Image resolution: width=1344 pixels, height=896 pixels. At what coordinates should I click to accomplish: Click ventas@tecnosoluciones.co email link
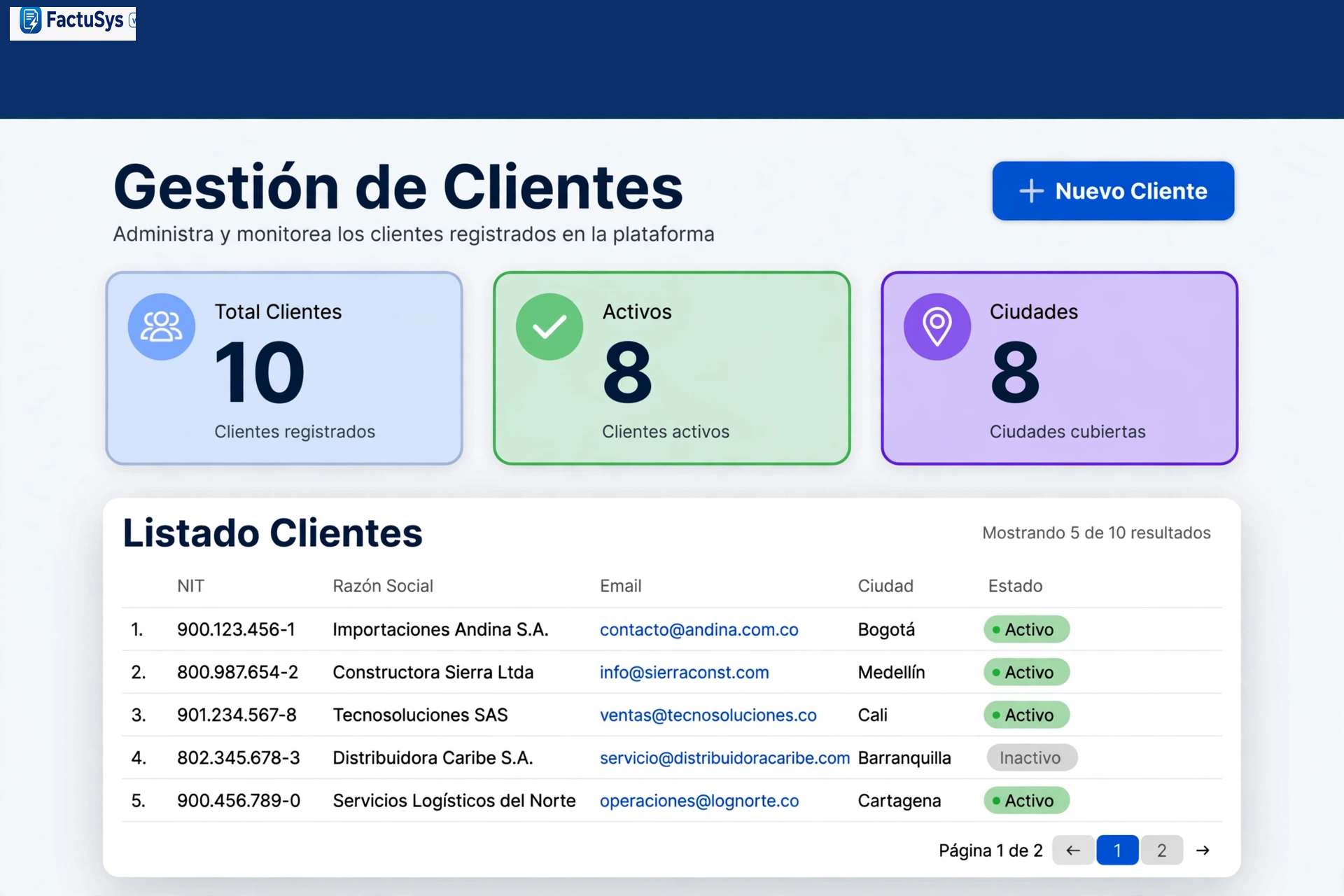708,715
